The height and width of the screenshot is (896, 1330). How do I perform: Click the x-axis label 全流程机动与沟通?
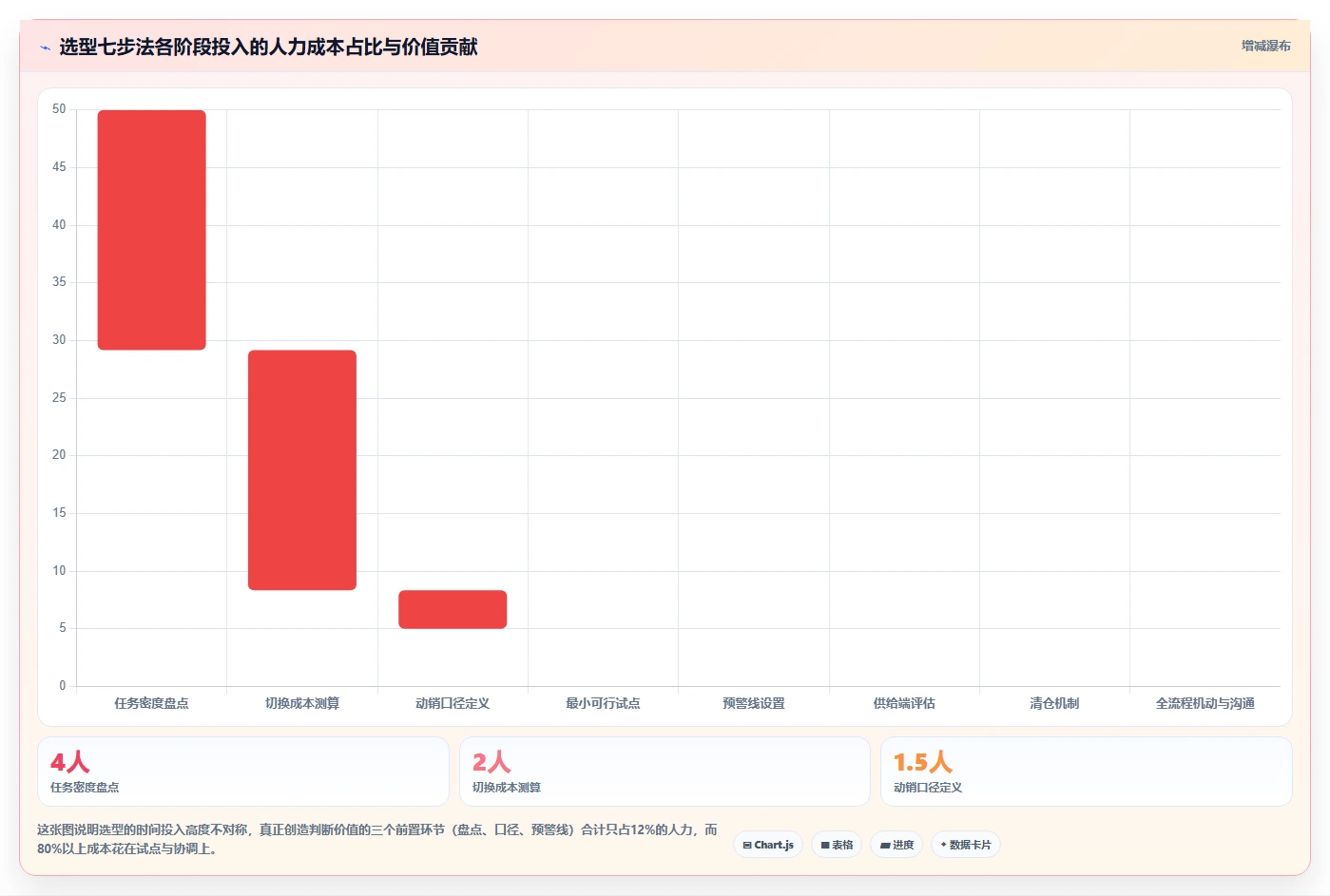1205,703
